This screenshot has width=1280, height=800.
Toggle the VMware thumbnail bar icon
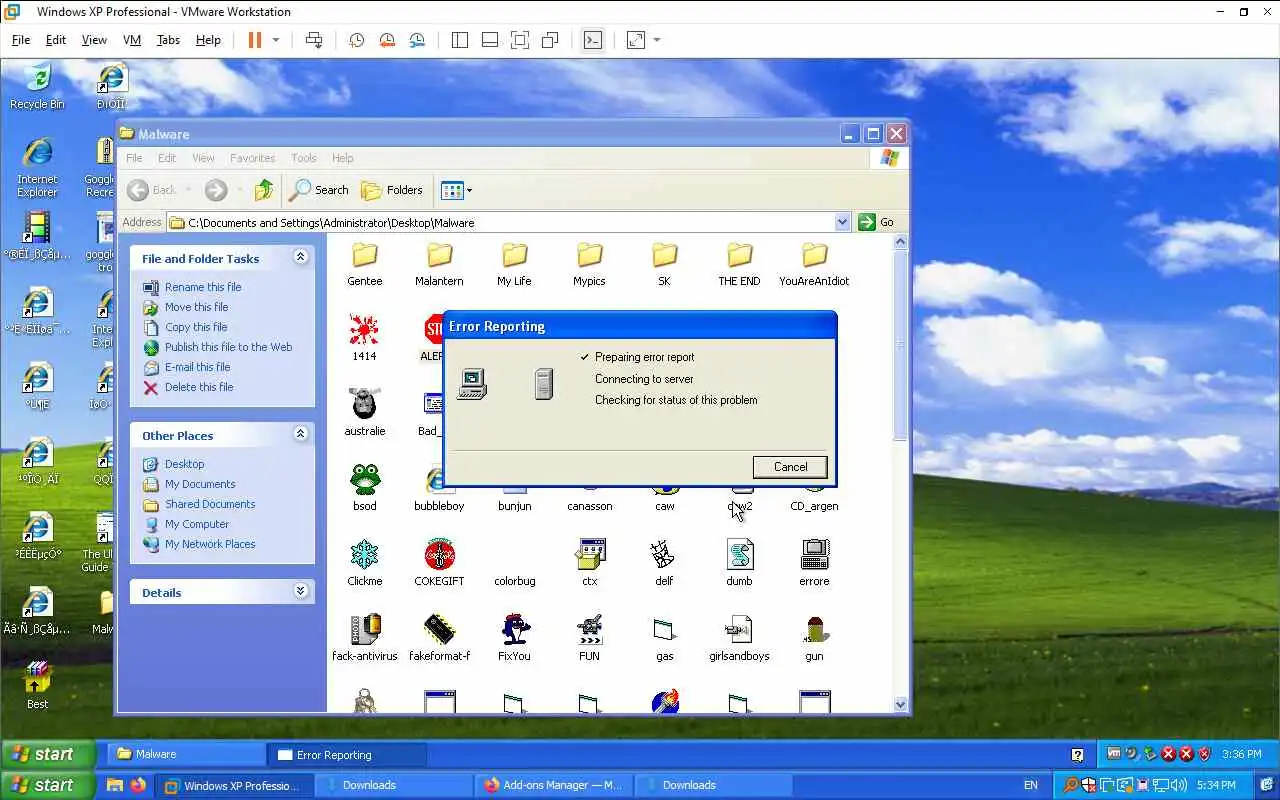coord(490,40)
